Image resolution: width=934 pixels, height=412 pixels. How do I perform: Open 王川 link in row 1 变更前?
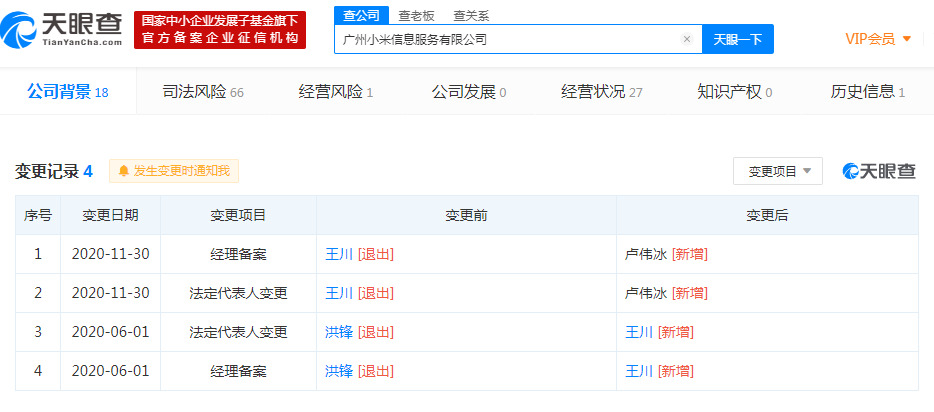(x=339, y=254)
